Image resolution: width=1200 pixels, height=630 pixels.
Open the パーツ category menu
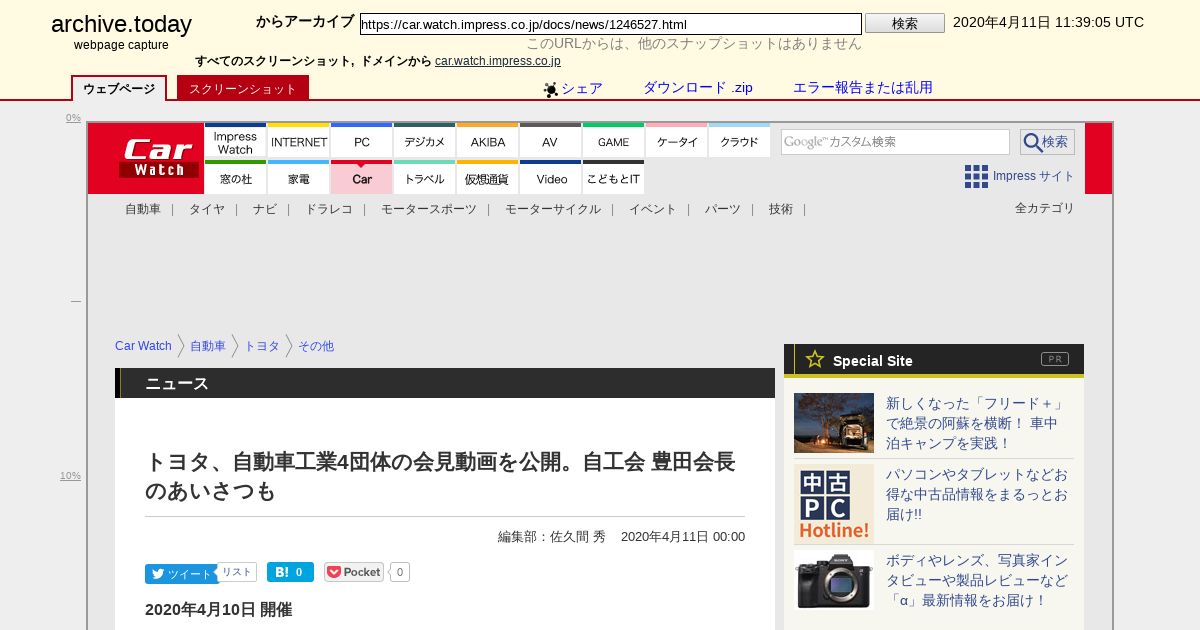[723, 209]
